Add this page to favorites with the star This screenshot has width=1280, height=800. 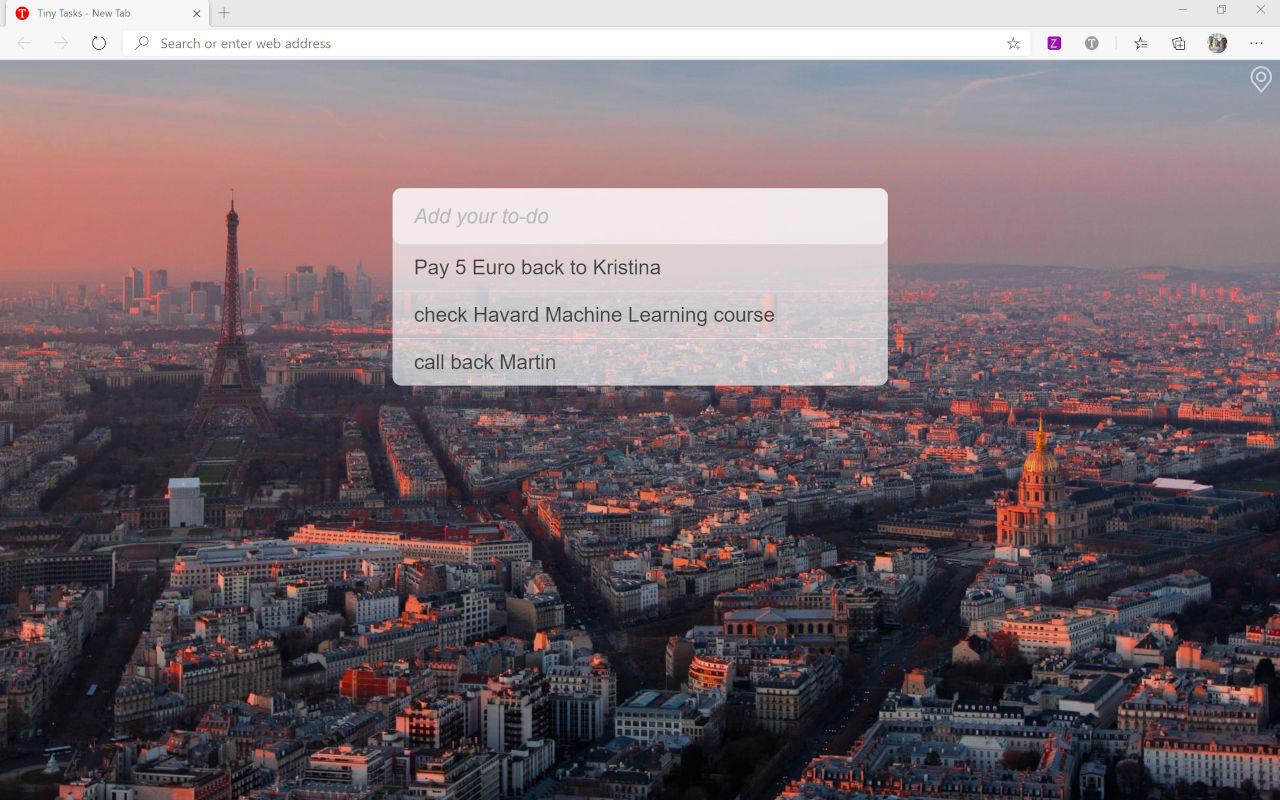(1013, 43)
